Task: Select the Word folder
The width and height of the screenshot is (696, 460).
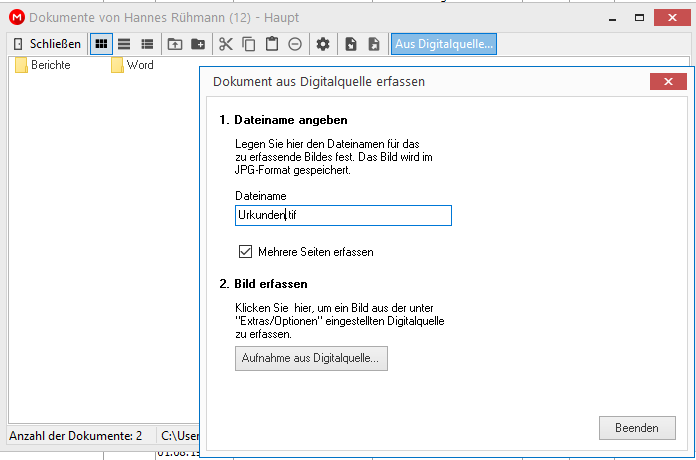Action: point(132,65)
